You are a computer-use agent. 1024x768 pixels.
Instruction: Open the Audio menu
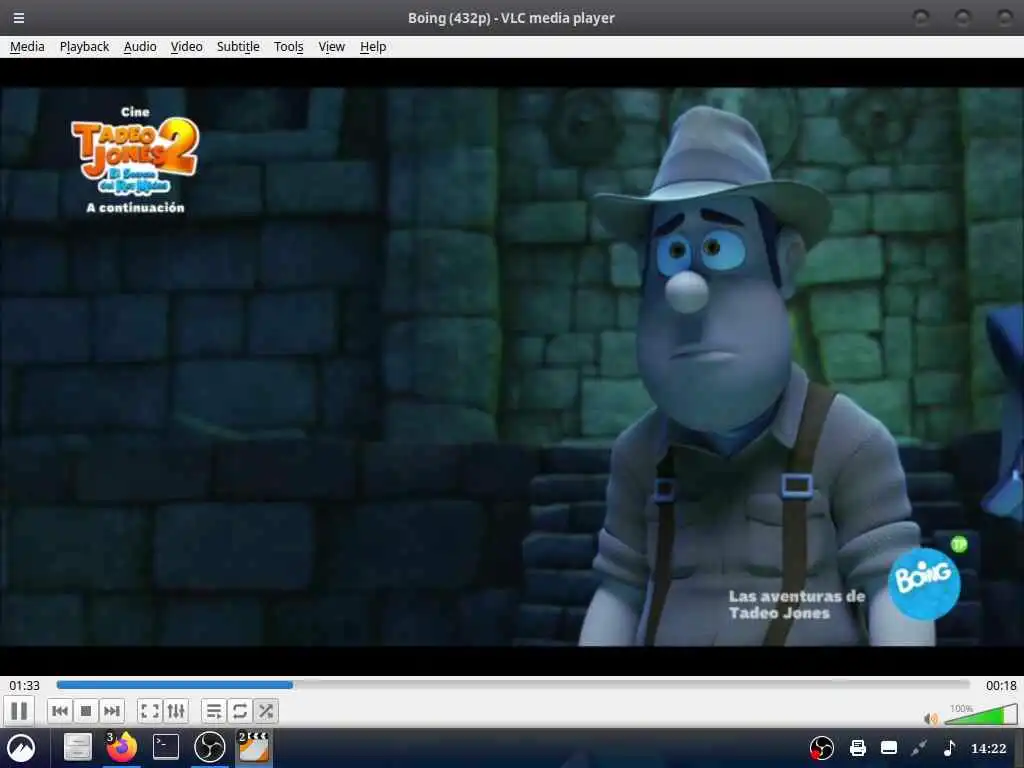pos(140,46)
